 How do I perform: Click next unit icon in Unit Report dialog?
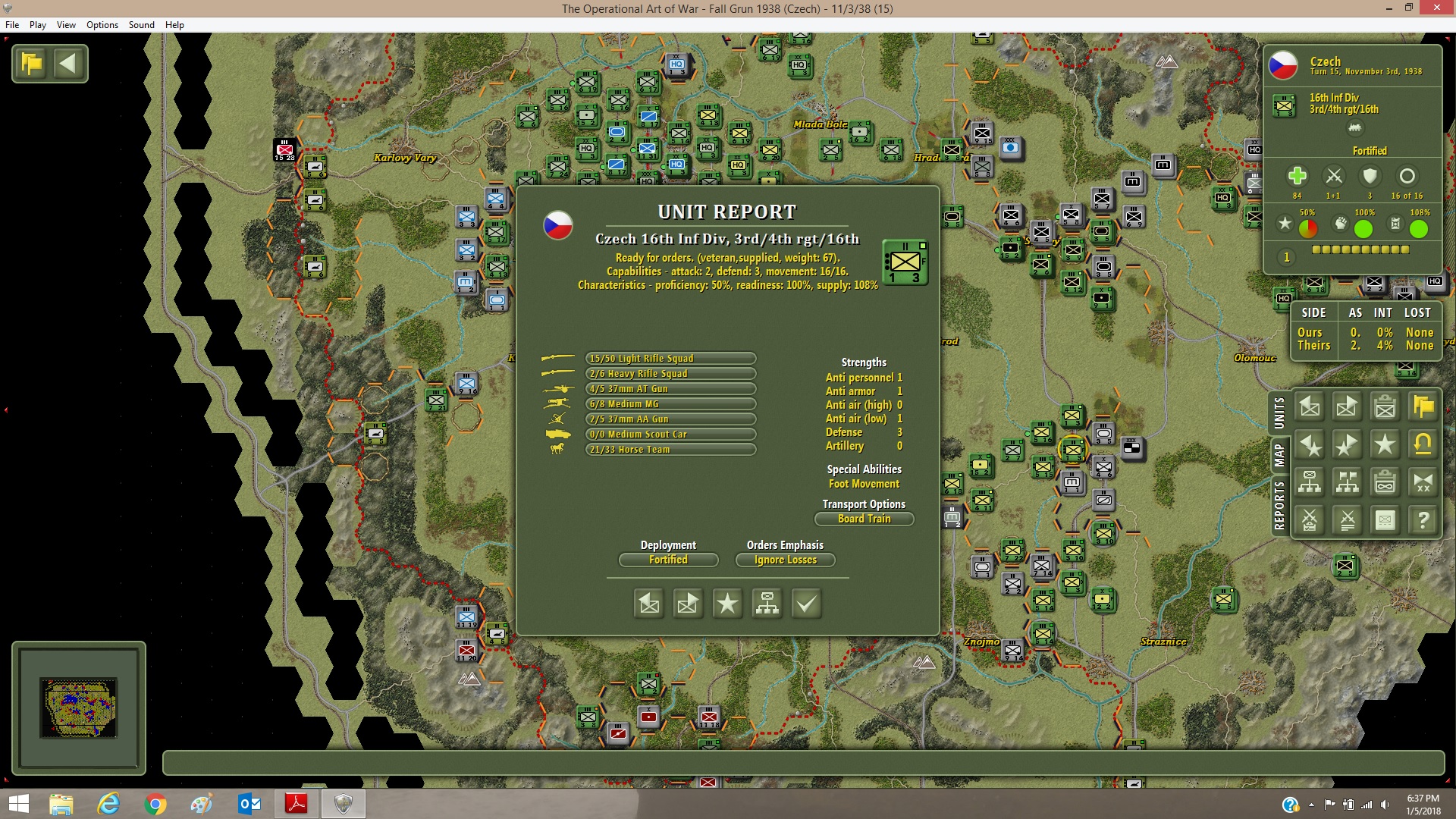click(x=688, y=604)
